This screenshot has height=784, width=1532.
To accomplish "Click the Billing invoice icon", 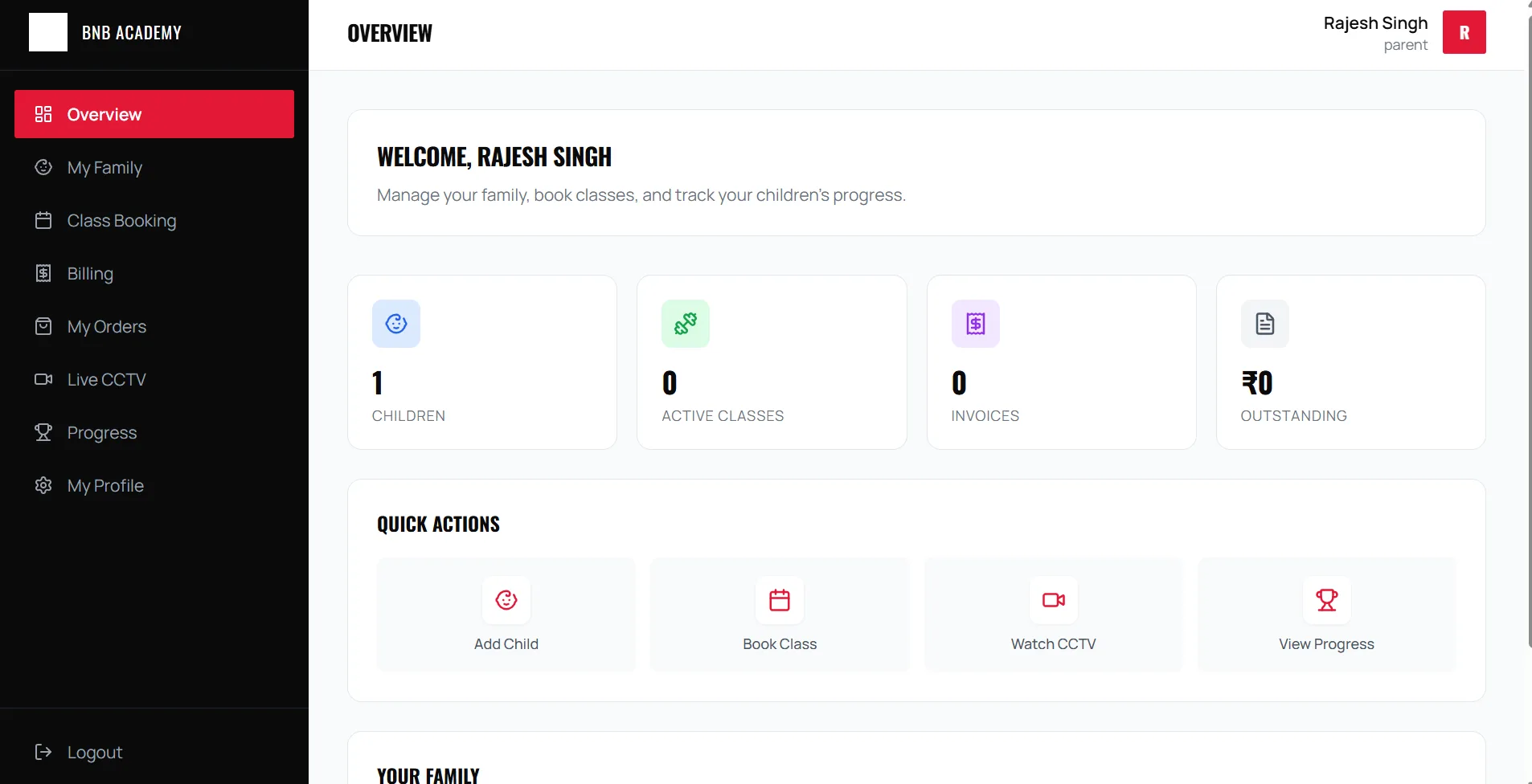I will (x=43, y=273).
